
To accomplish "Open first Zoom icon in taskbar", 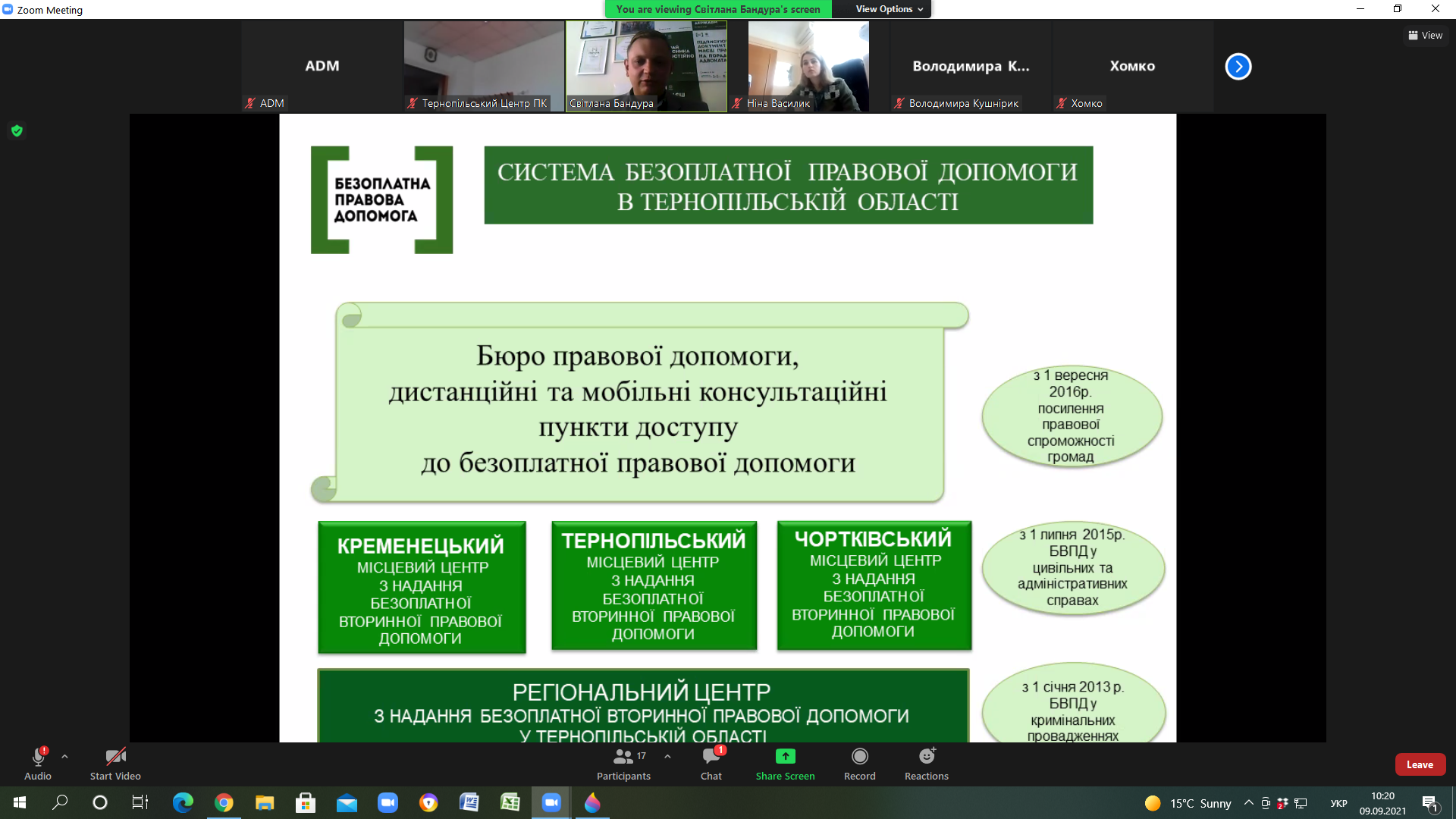I will pyautogui.click(x=388, y=802).
